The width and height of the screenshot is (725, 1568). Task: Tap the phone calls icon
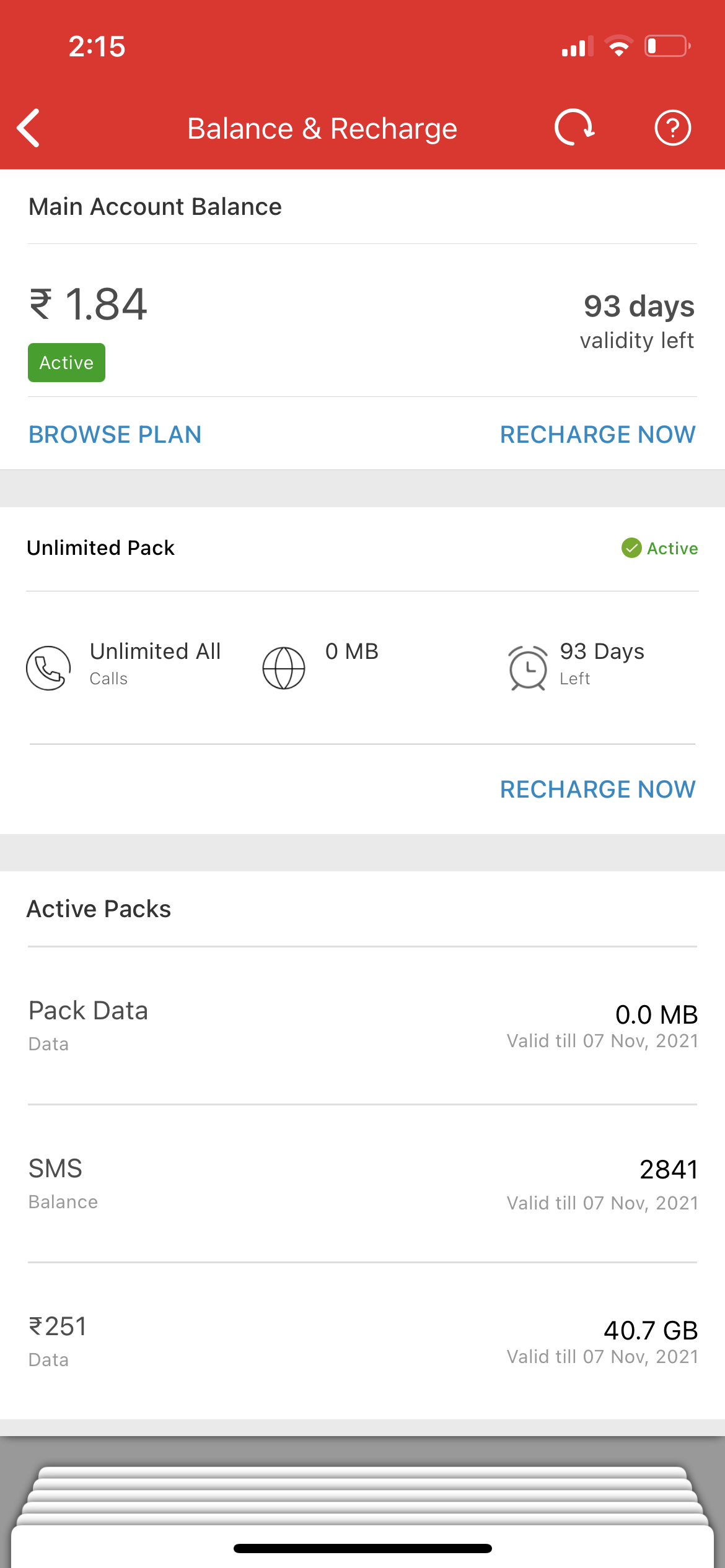point(48,668)
